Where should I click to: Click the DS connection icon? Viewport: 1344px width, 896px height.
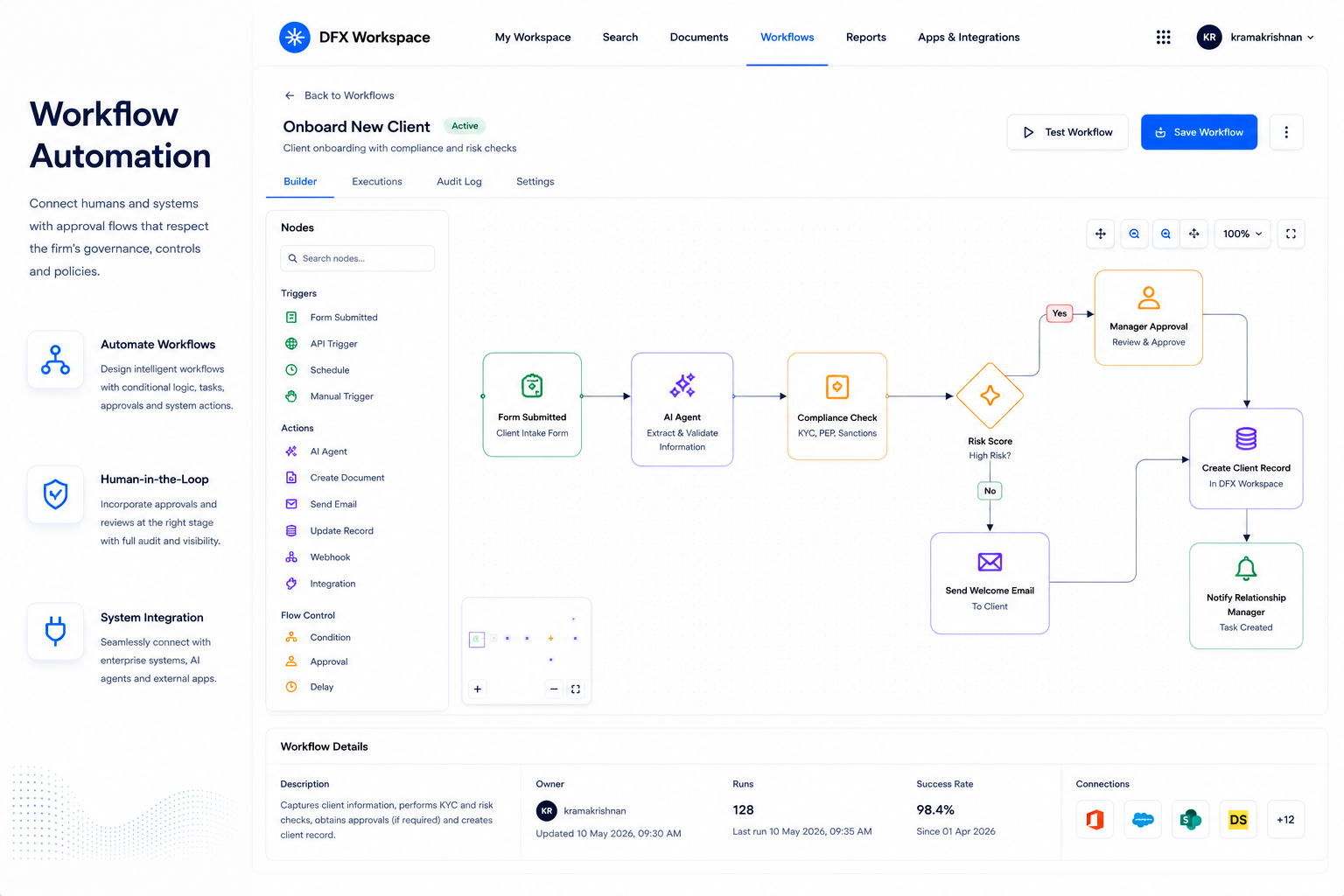[1238, 820]
